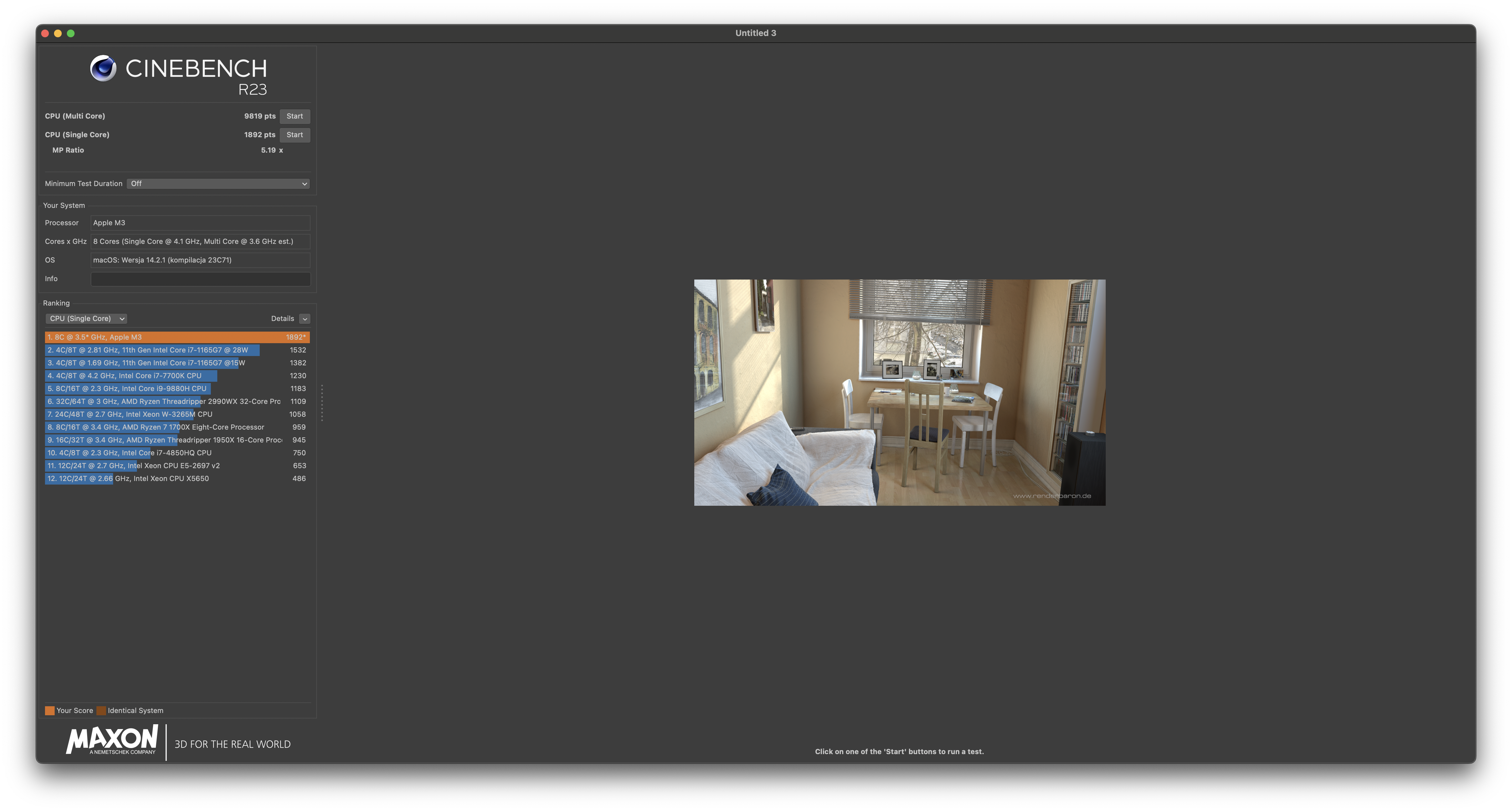Click the brown Identical System legend swatch
This screenshot has height=811, width=1512.
tap(101, 711)
